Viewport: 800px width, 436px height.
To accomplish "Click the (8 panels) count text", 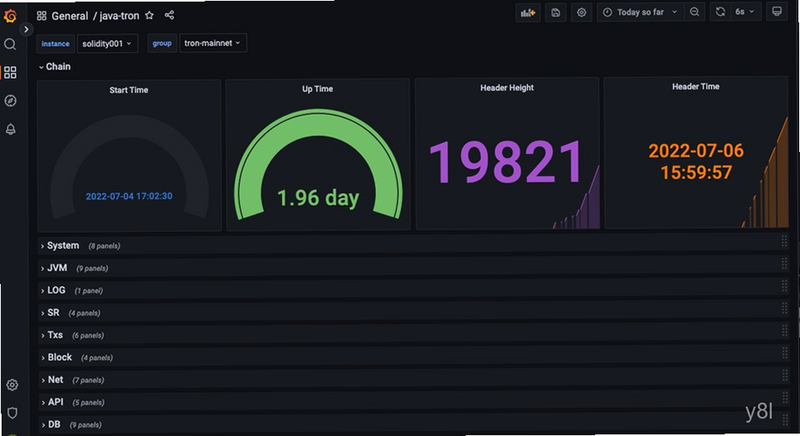I will point(104,246).
